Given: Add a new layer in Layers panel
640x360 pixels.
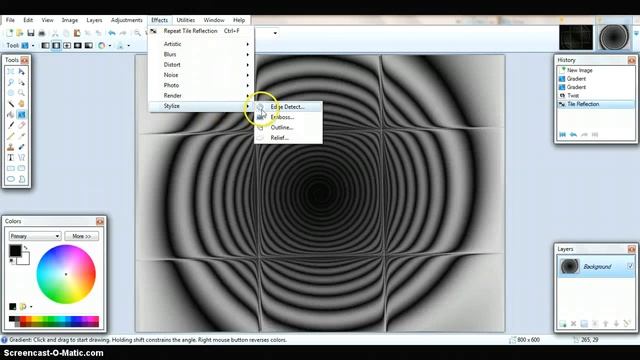Looking at the screenshot, I should click(x=563, y=324).
